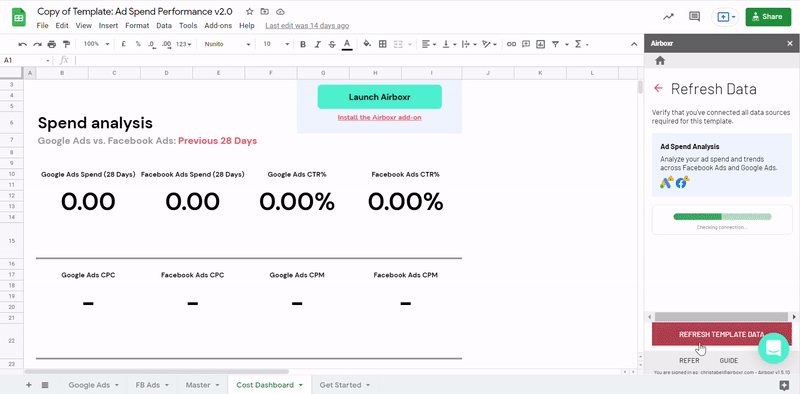Open Install the Airboxr add-on link
This screenshot has width=800, height=394.
click(x=380, y=117)
